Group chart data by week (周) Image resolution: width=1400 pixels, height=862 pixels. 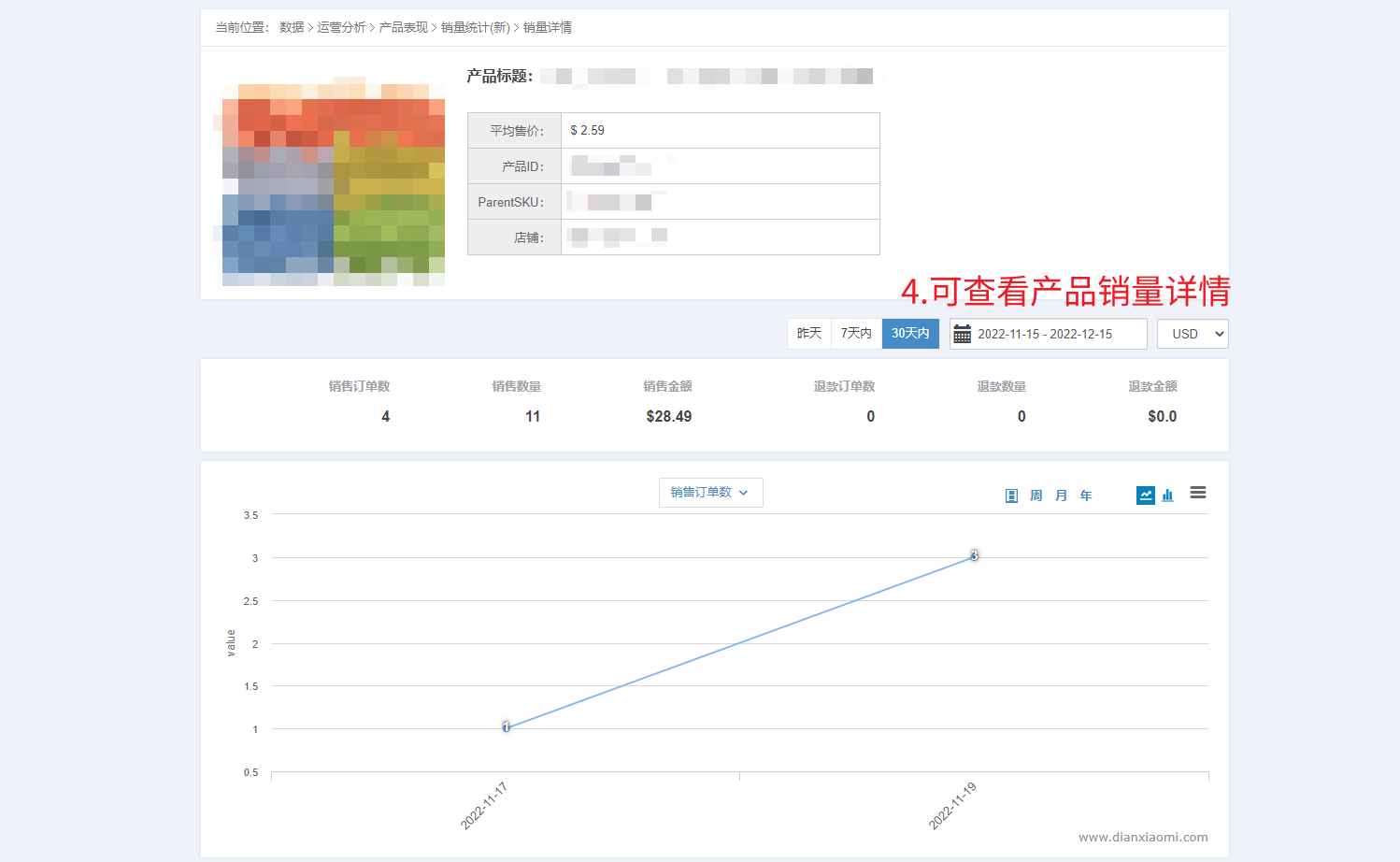click(1036, 496)
